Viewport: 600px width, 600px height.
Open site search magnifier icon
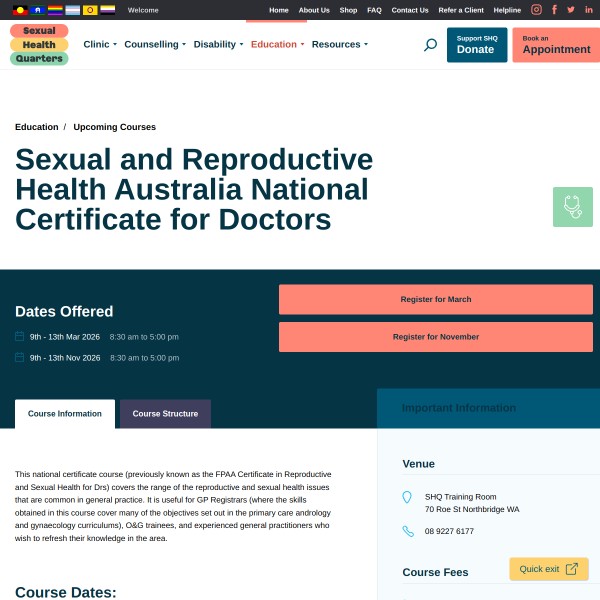click(x=430, y=45)
